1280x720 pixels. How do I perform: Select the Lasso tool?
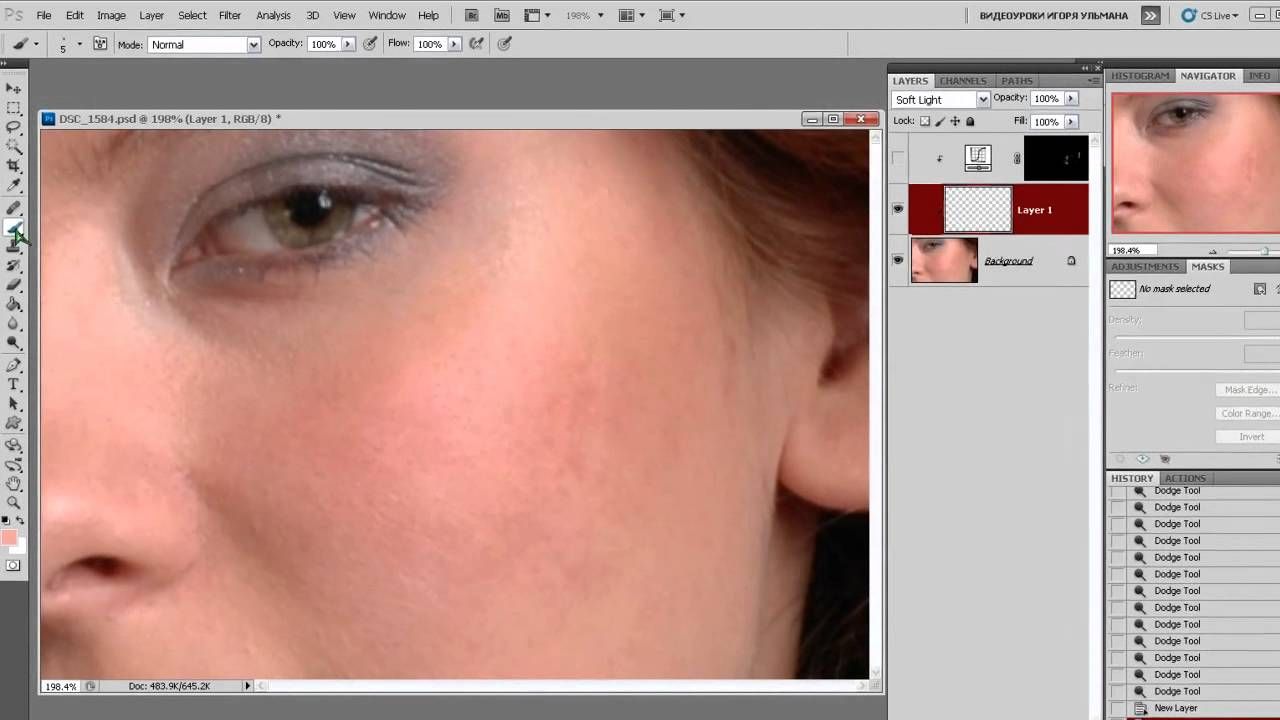coord(14,127)
